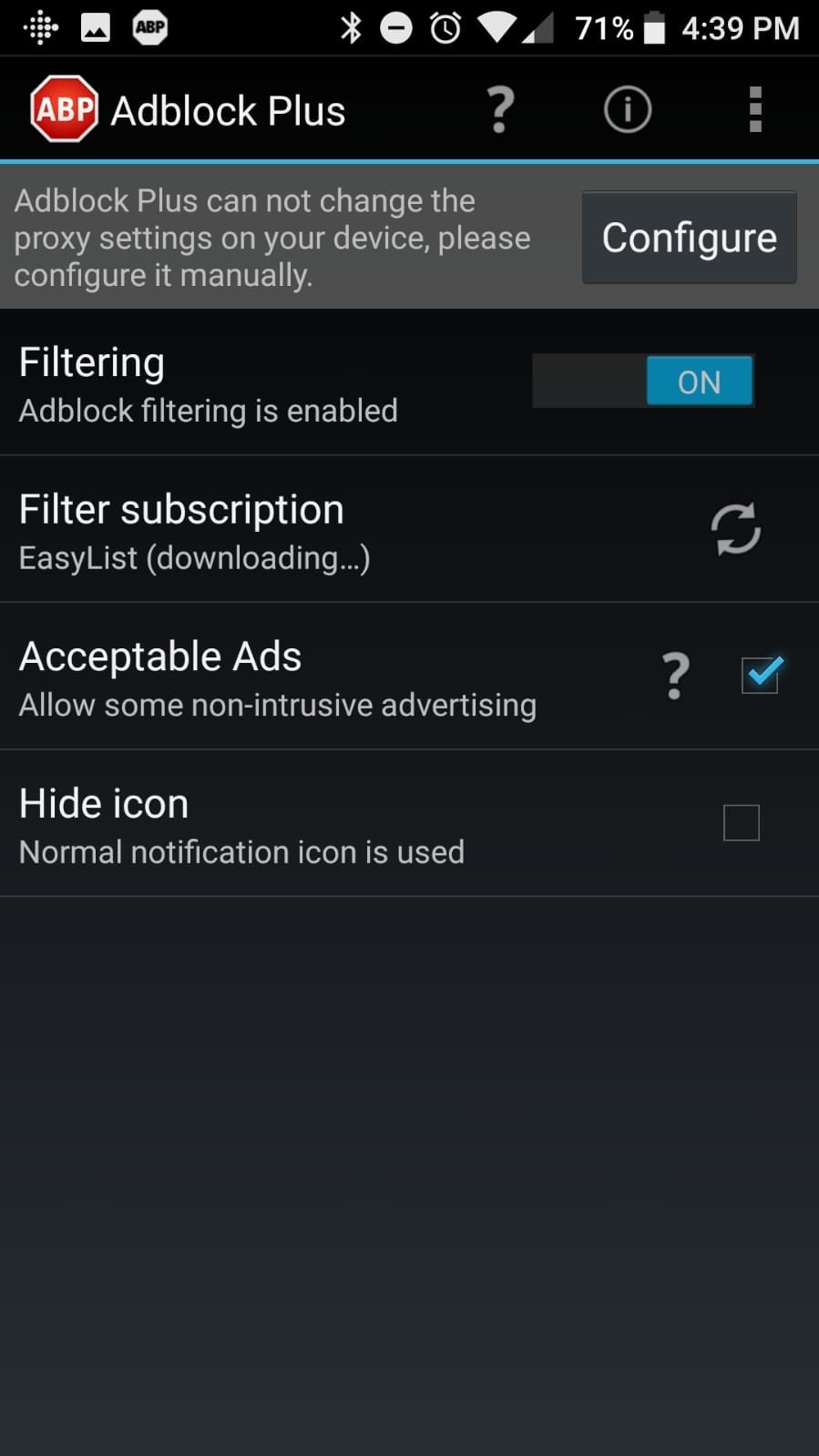
Task: Click the Configure button
Action: [x=690, y=238]
